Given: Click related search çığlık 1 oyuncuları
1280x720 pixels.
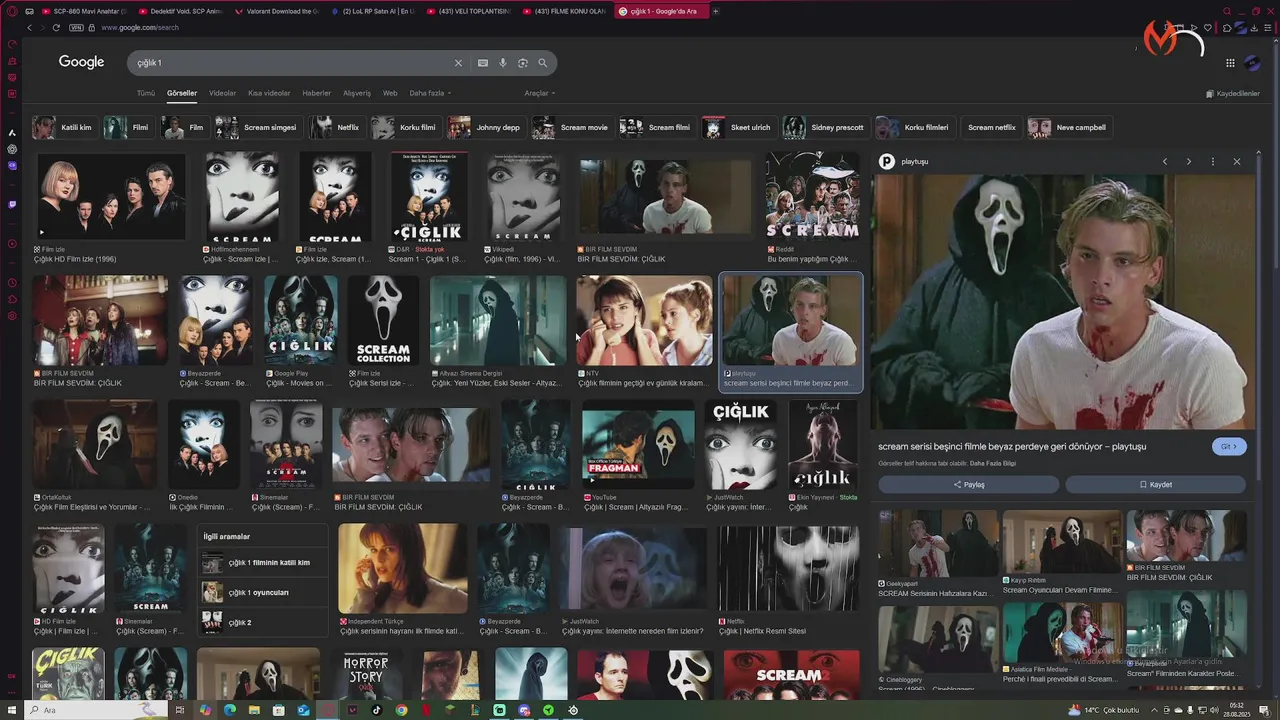Looking at the screenshot, I should (x=262, y=592).
